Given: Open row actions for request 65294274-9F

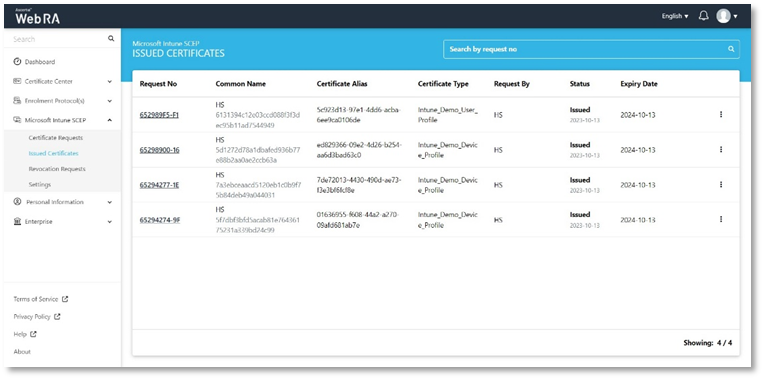Looking at the screenshot, I should [x=721, y=219].
